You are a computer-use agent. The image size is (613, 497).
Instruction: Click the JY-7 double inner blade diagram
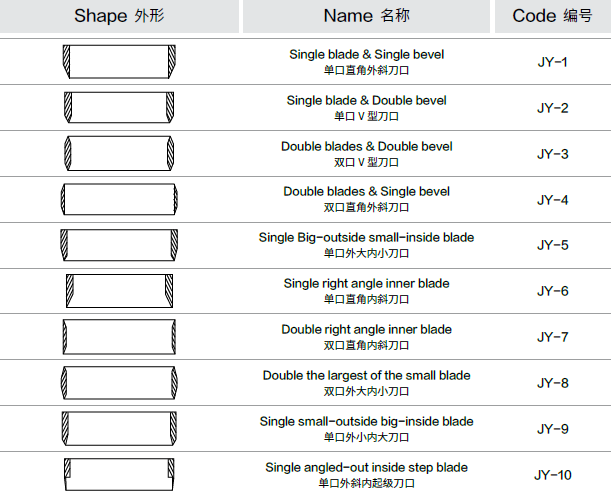(x=119, y=337)
